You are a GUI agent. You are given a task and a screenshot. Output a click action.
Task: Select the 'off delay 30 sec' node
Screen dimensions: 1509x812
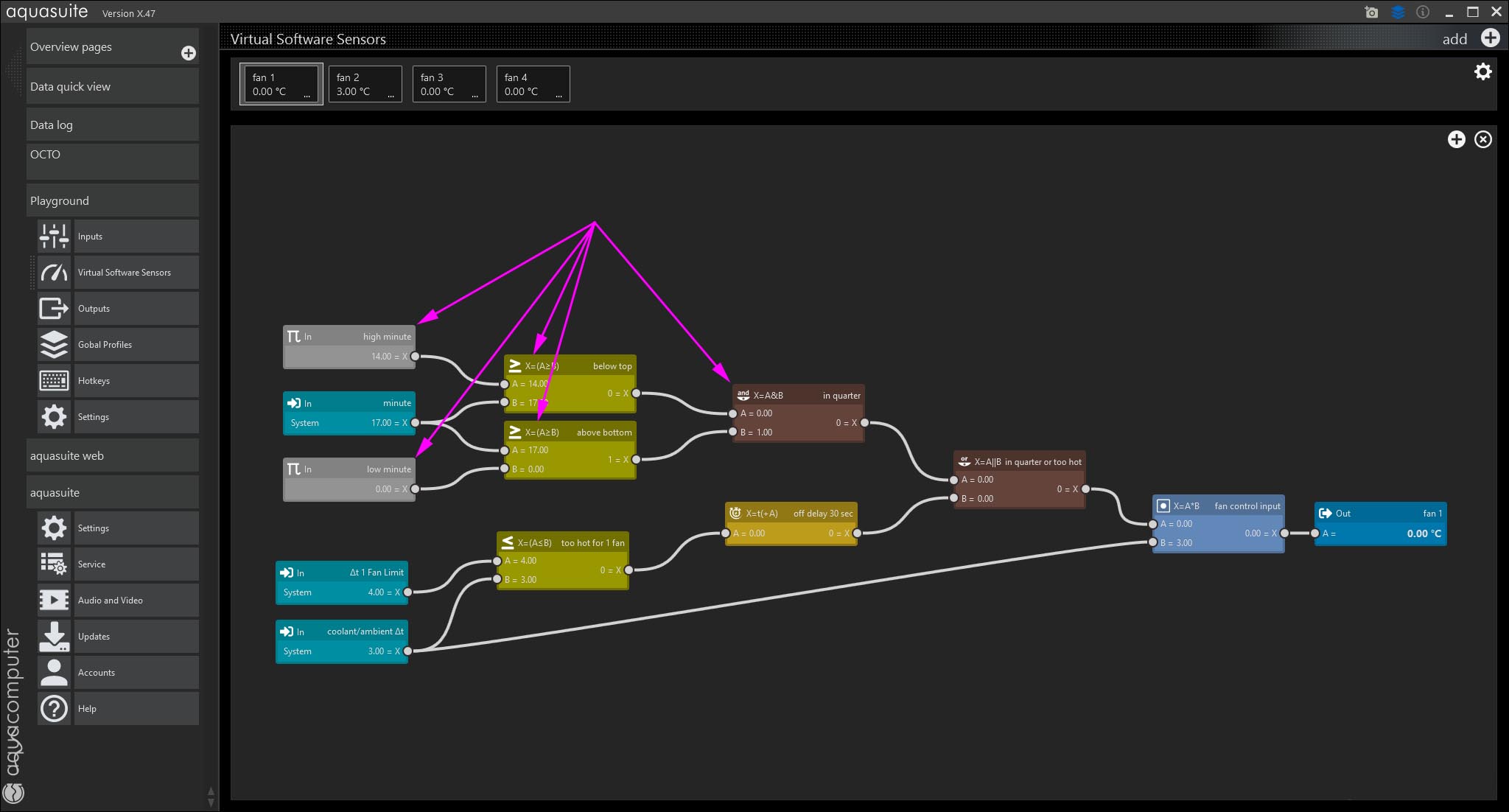pyautogui.click(x=791, y=514)
